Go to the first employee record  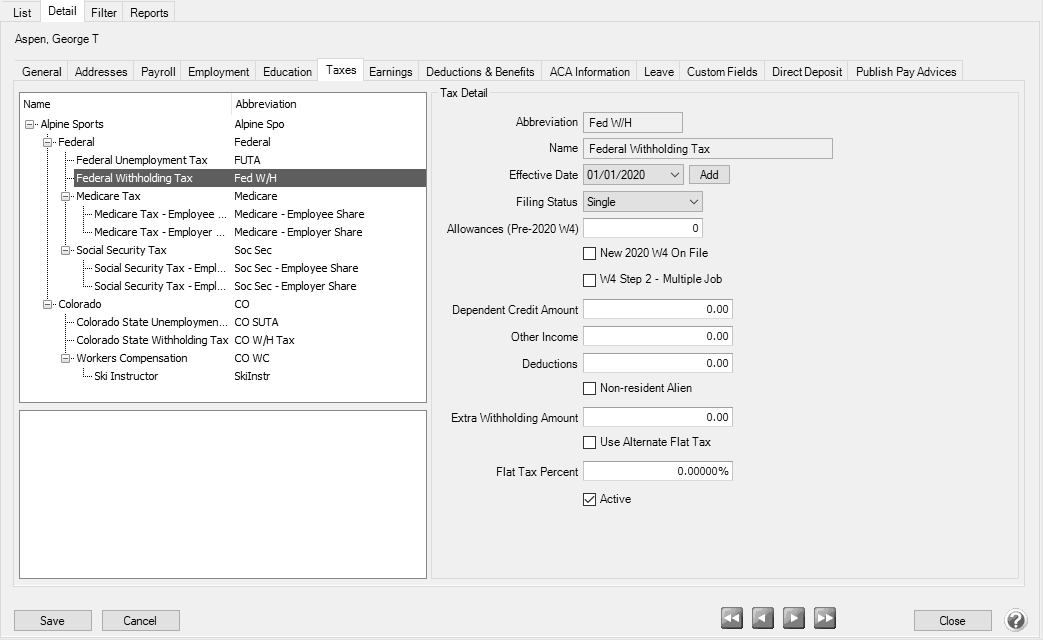[732, 618]
